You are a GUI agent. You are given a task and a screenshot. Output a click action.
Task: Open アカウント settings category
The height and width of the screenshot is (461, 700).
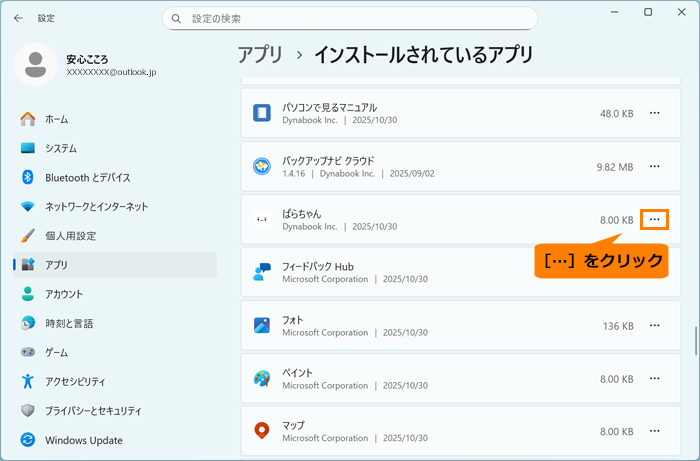[x=115, y=294]
